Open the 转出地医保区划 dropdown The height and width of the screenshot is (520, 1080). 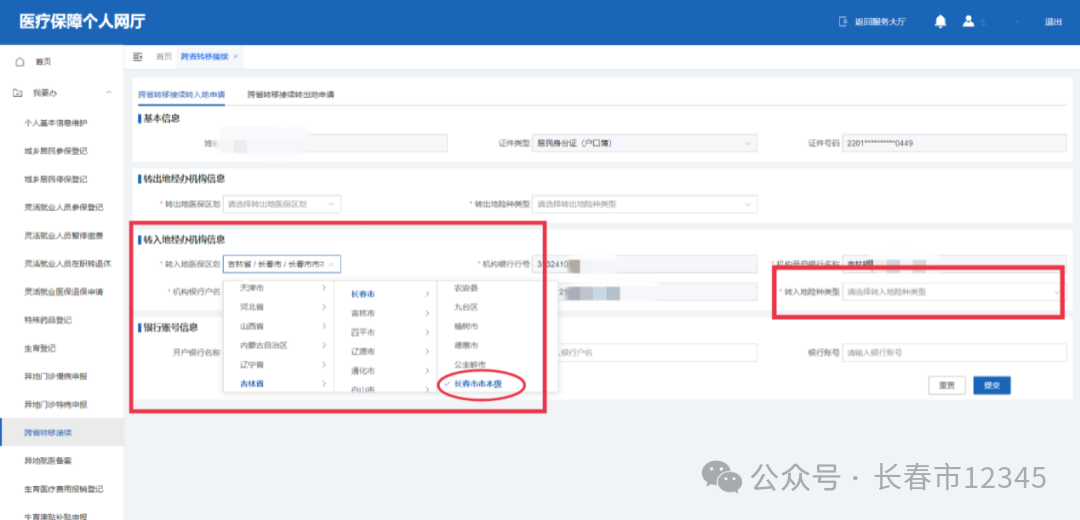pyautogui.click(x=282, y=204)
